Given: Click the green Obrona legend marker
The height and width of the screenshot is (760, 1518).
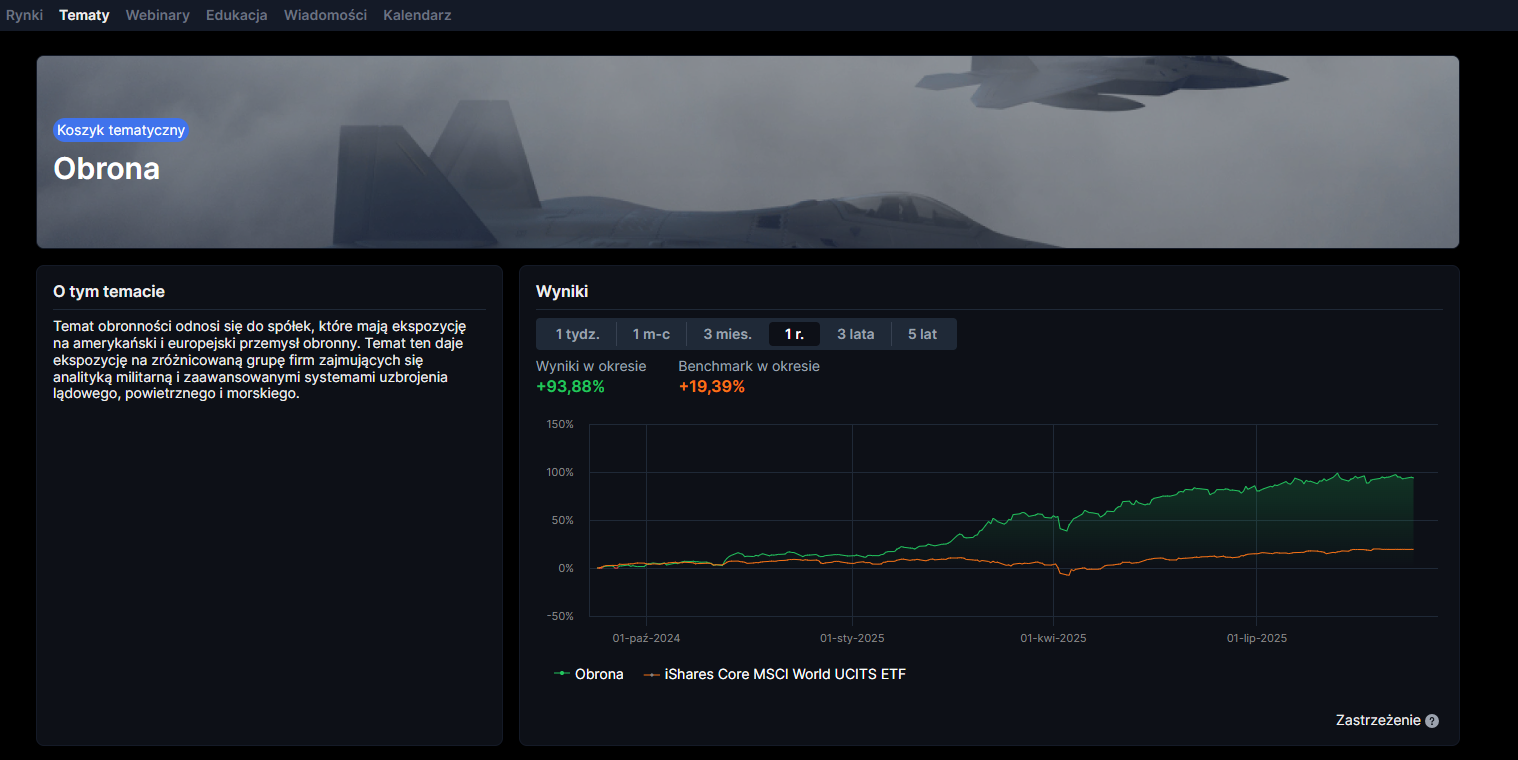Looking at the screenshot, I should [562, 674].
